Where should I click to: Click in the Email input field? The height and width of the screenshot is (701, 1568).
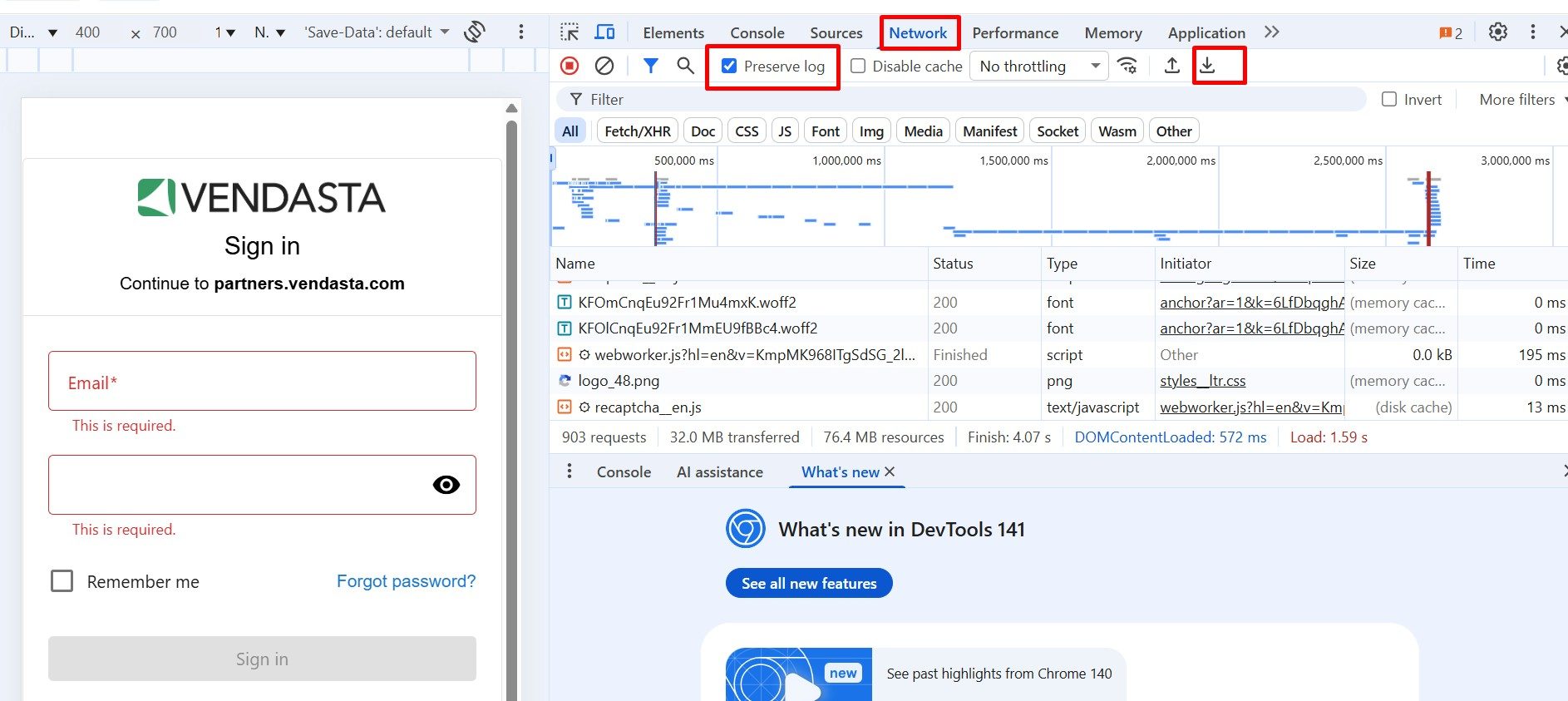pyautogui.click(x=262, y=381)
